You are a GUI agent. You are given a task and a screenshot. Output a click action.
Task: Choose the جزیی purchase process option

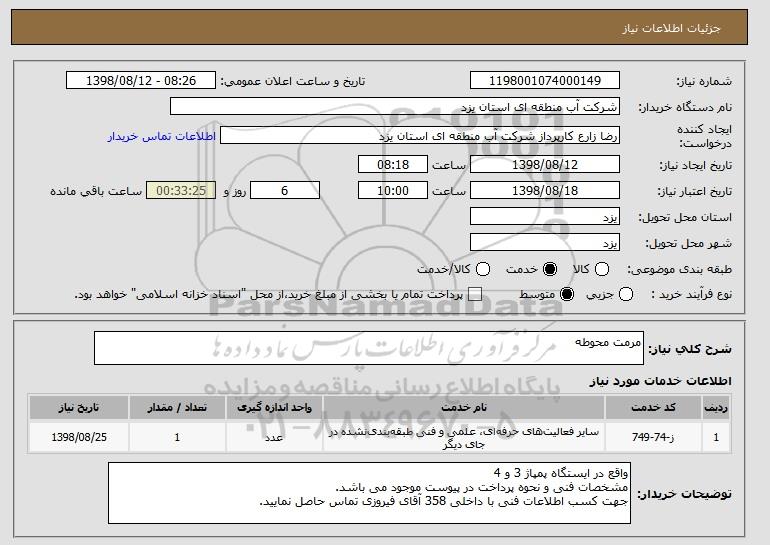[626, 294]
